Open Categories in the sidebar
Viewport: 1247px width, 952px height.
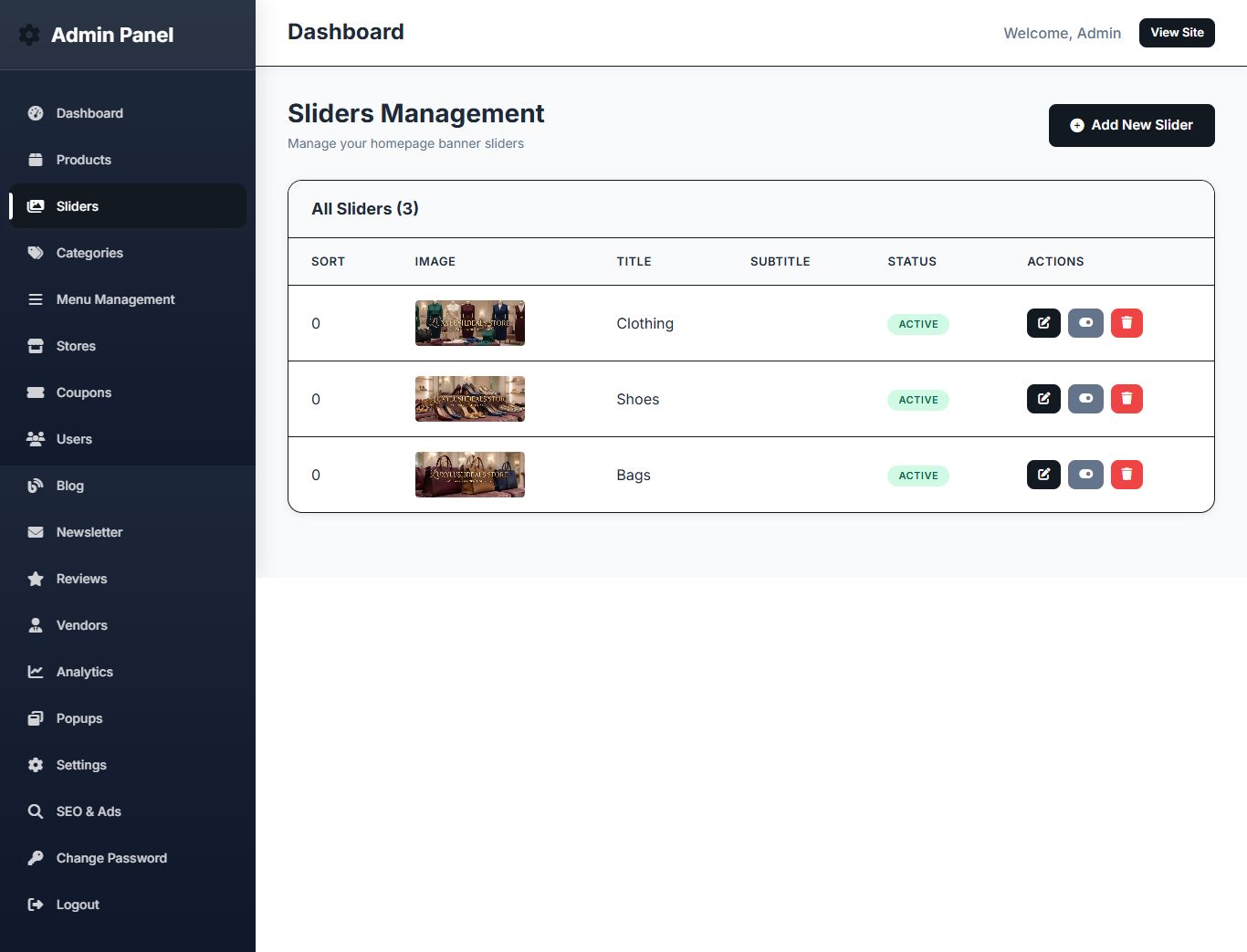click(x=128, y=253)
